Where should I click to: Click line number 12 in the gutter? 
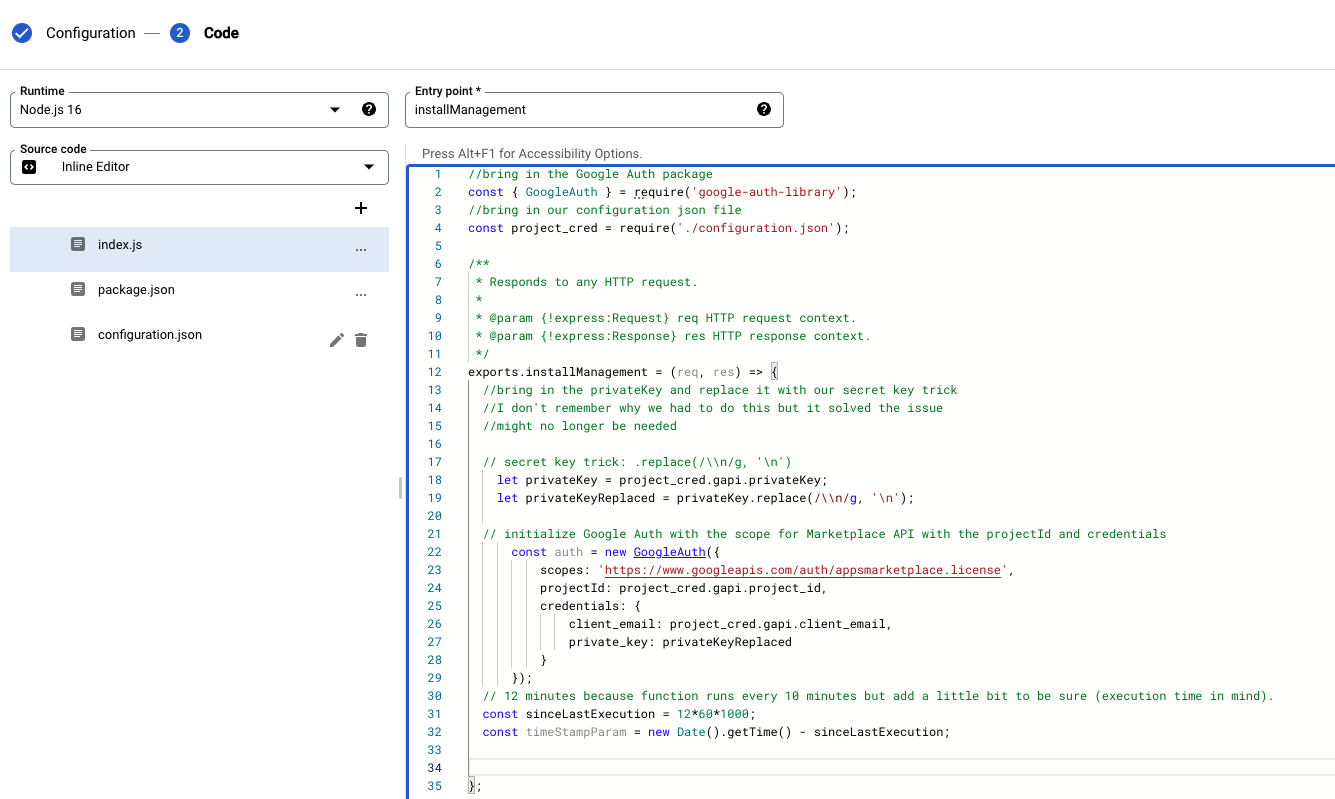coord(434,372)
